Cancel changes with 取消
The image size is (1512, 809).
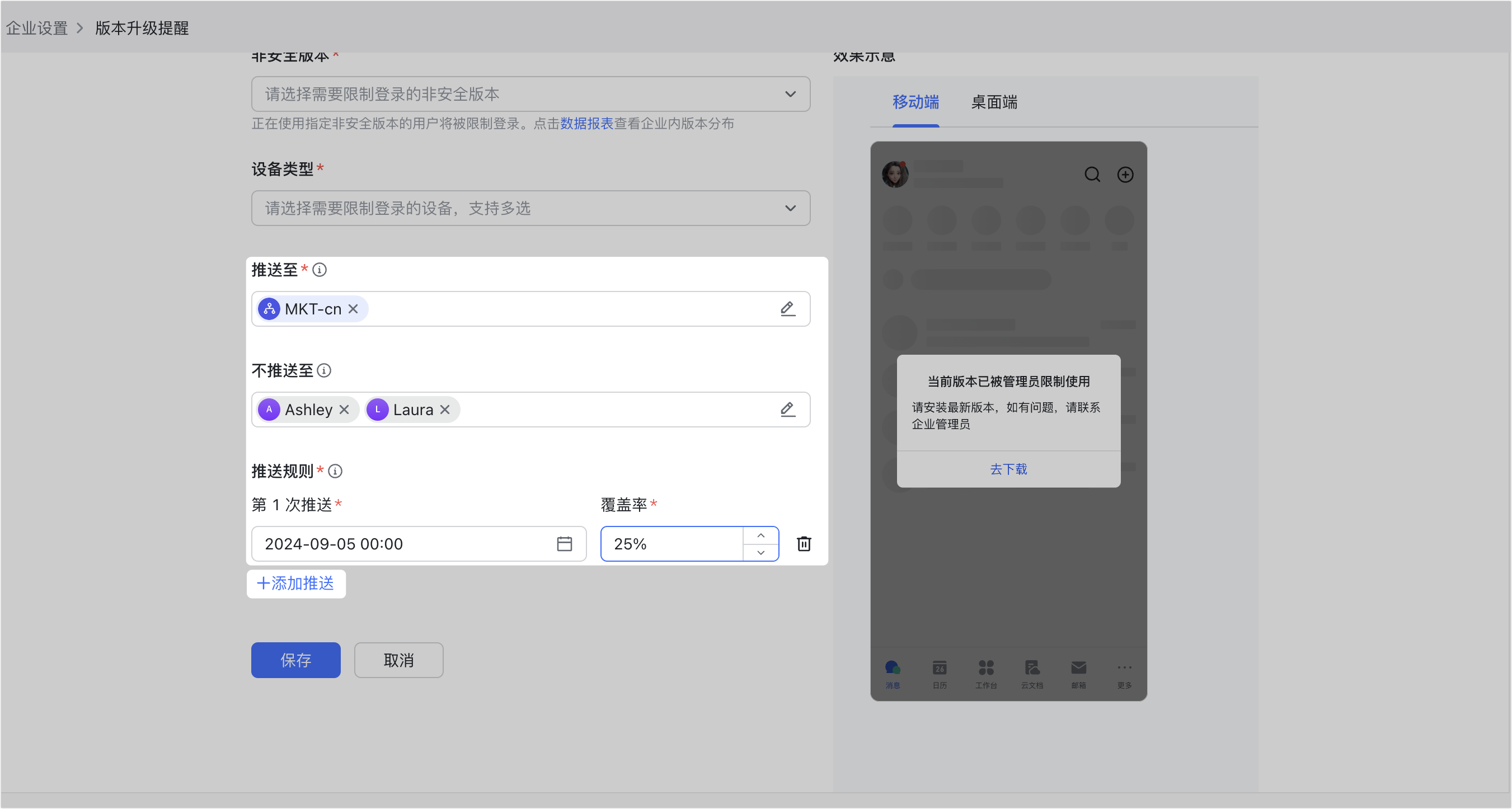click(x=398, y=661)
